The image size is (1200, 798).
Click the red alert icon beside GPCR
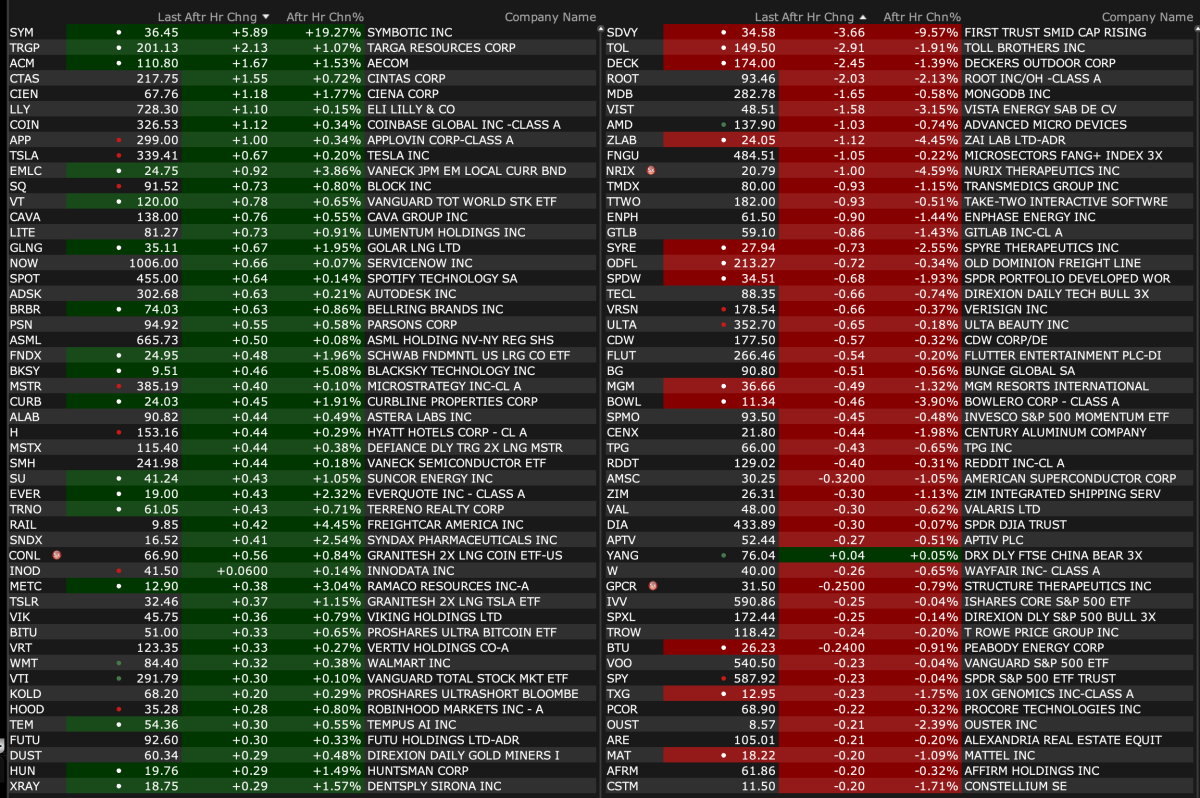pos(651,586)
